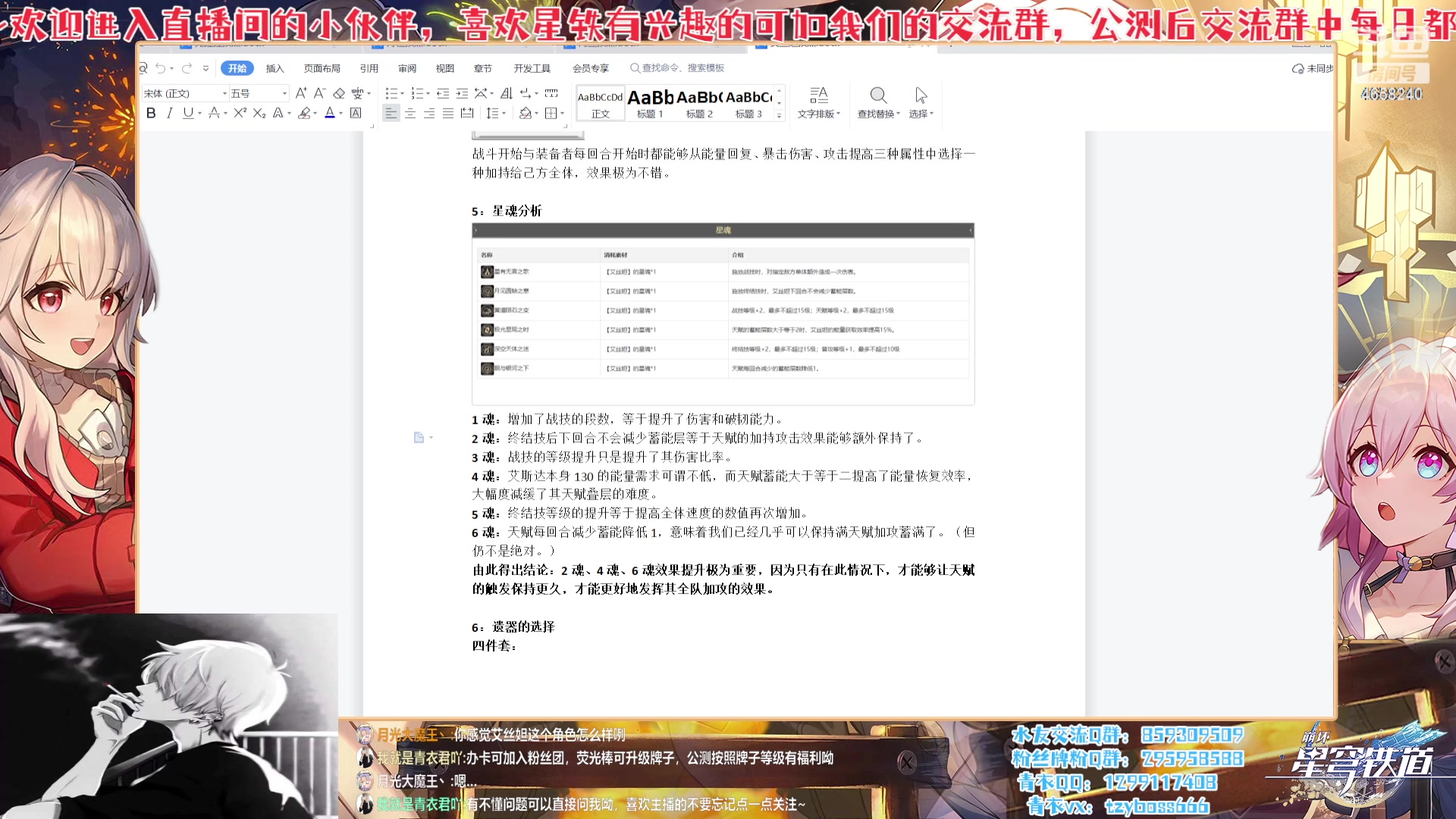Center align the paragraph
The height and width of the screenshot is (819, 1456).
click(410, 113)
